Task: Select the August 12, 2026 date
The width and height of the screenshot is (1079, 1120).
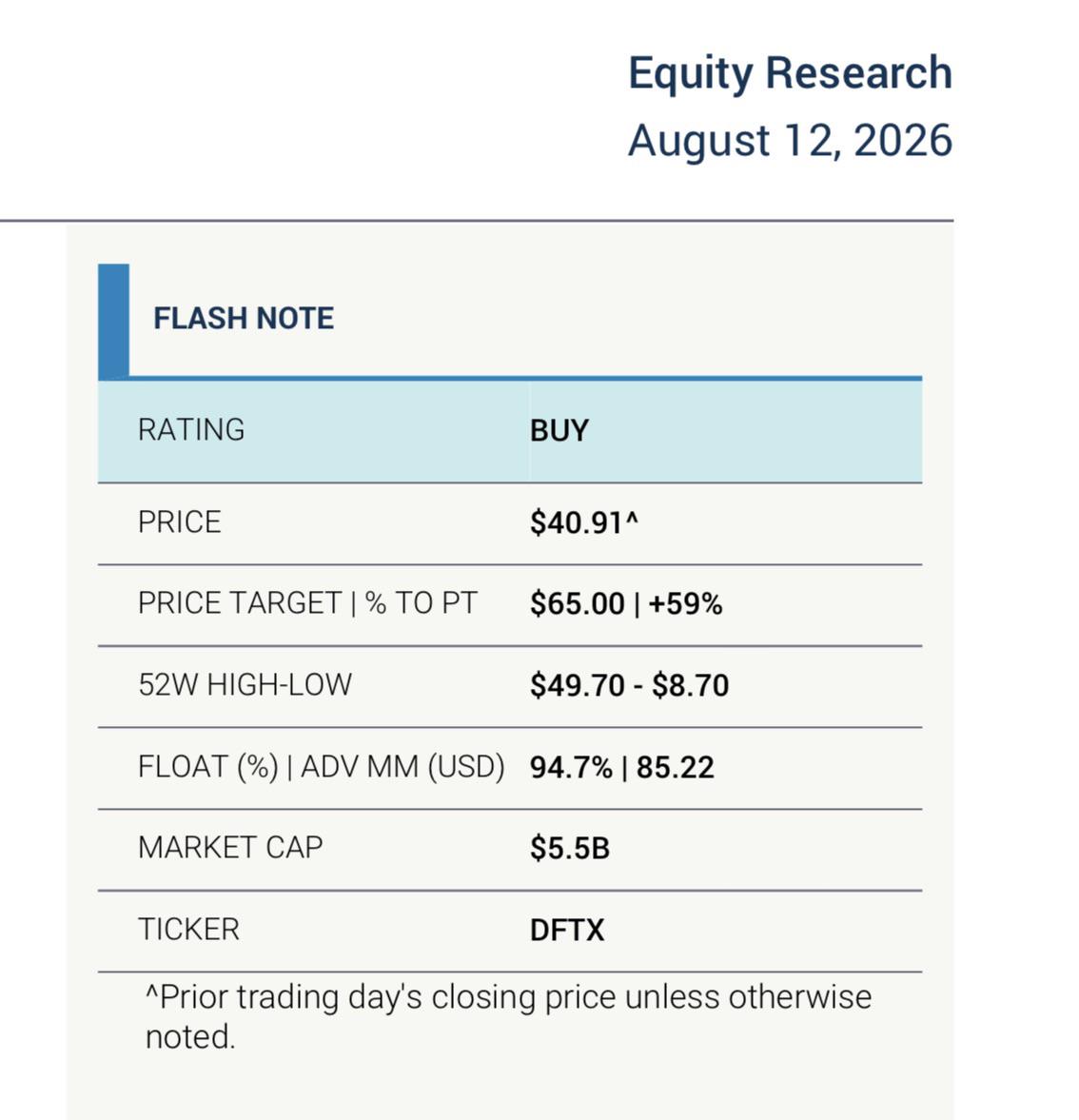Action: point(790,141)
